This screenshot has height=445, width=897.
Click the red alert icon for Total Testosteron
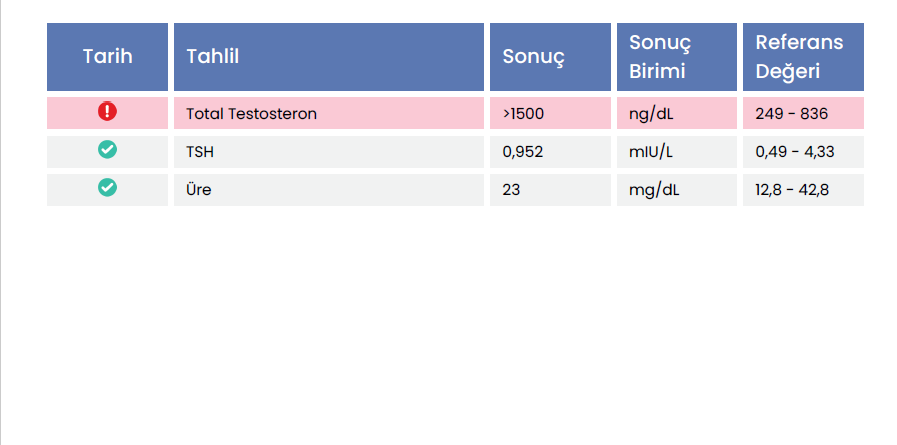tap(107, 112)
